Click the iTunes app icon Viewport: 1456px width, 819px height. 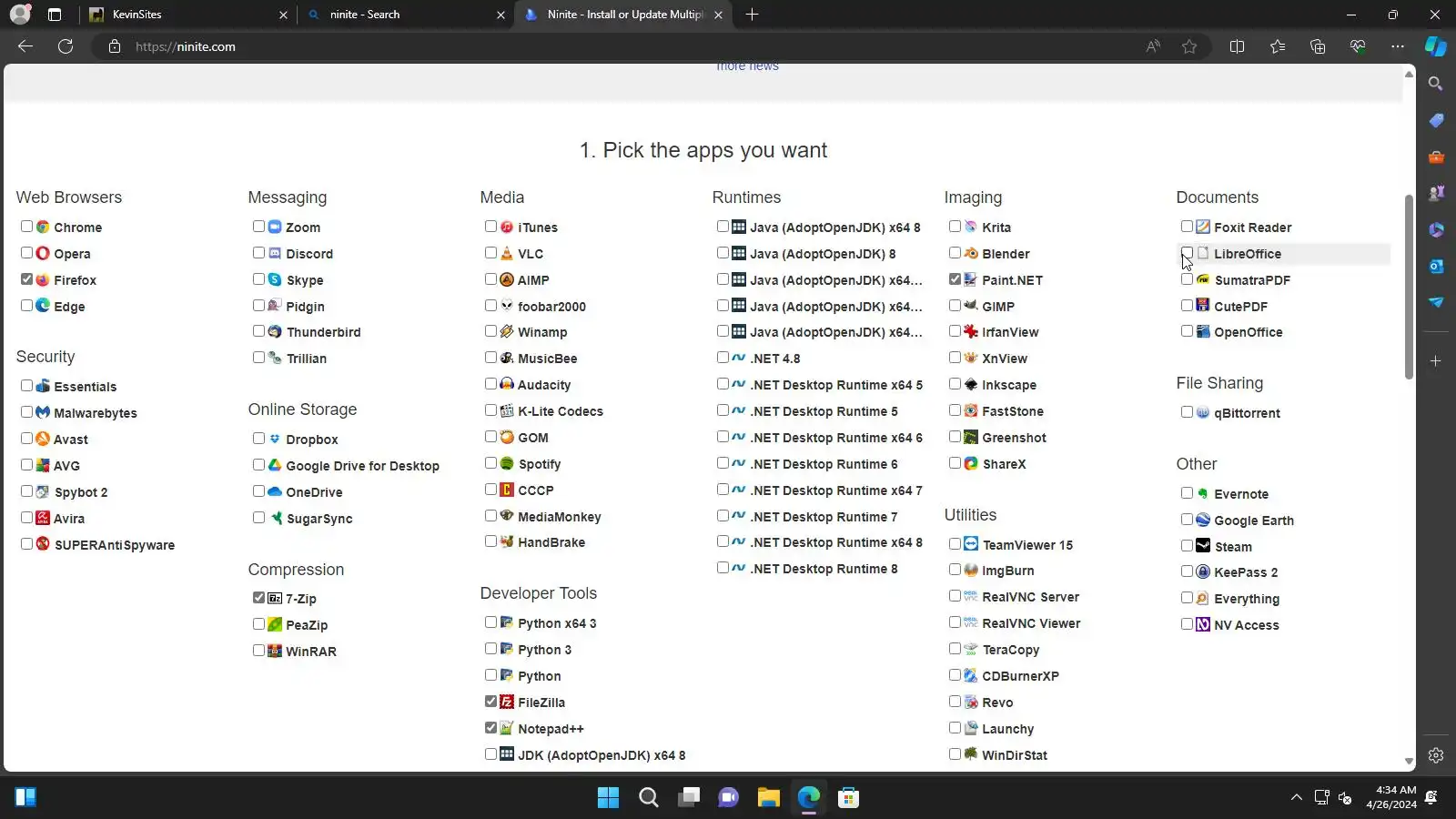pyautogui.click(x=507, y=227)
